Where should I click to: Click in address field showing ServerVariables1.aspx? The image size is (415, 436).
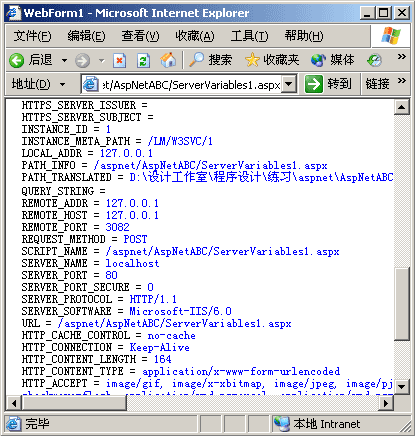coord(191,85)
